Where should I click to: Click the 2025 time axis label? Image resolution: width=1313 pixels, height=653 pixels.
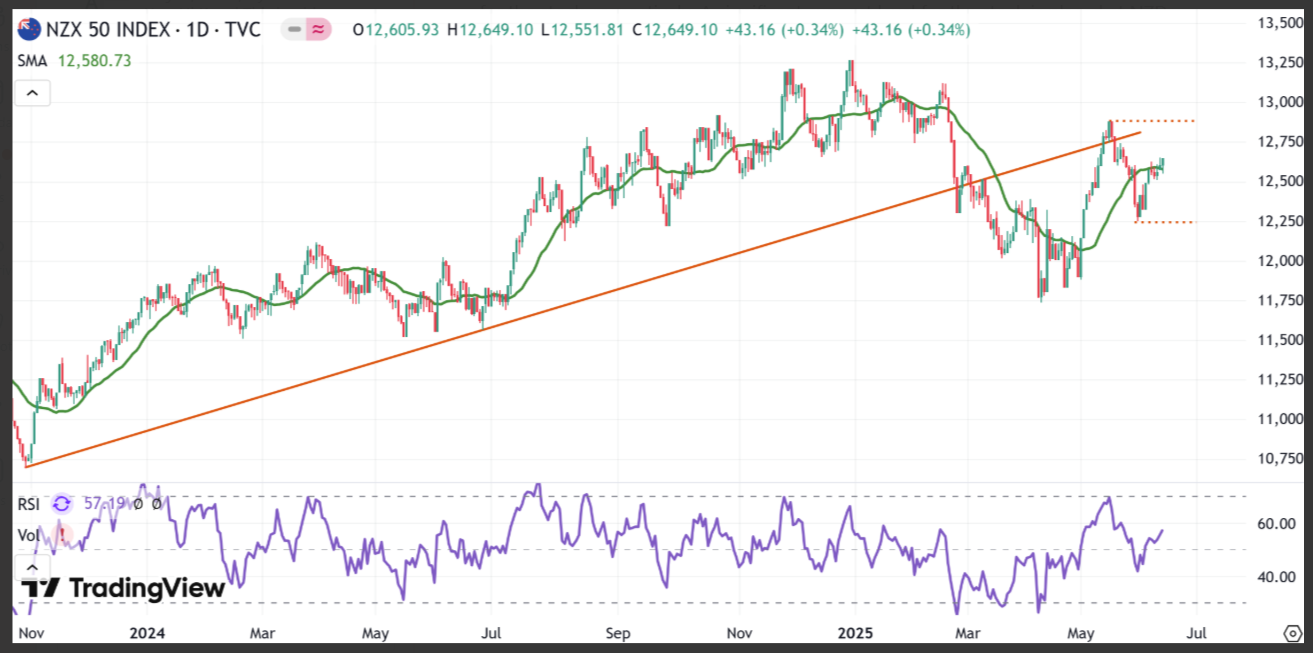point(853,633)
